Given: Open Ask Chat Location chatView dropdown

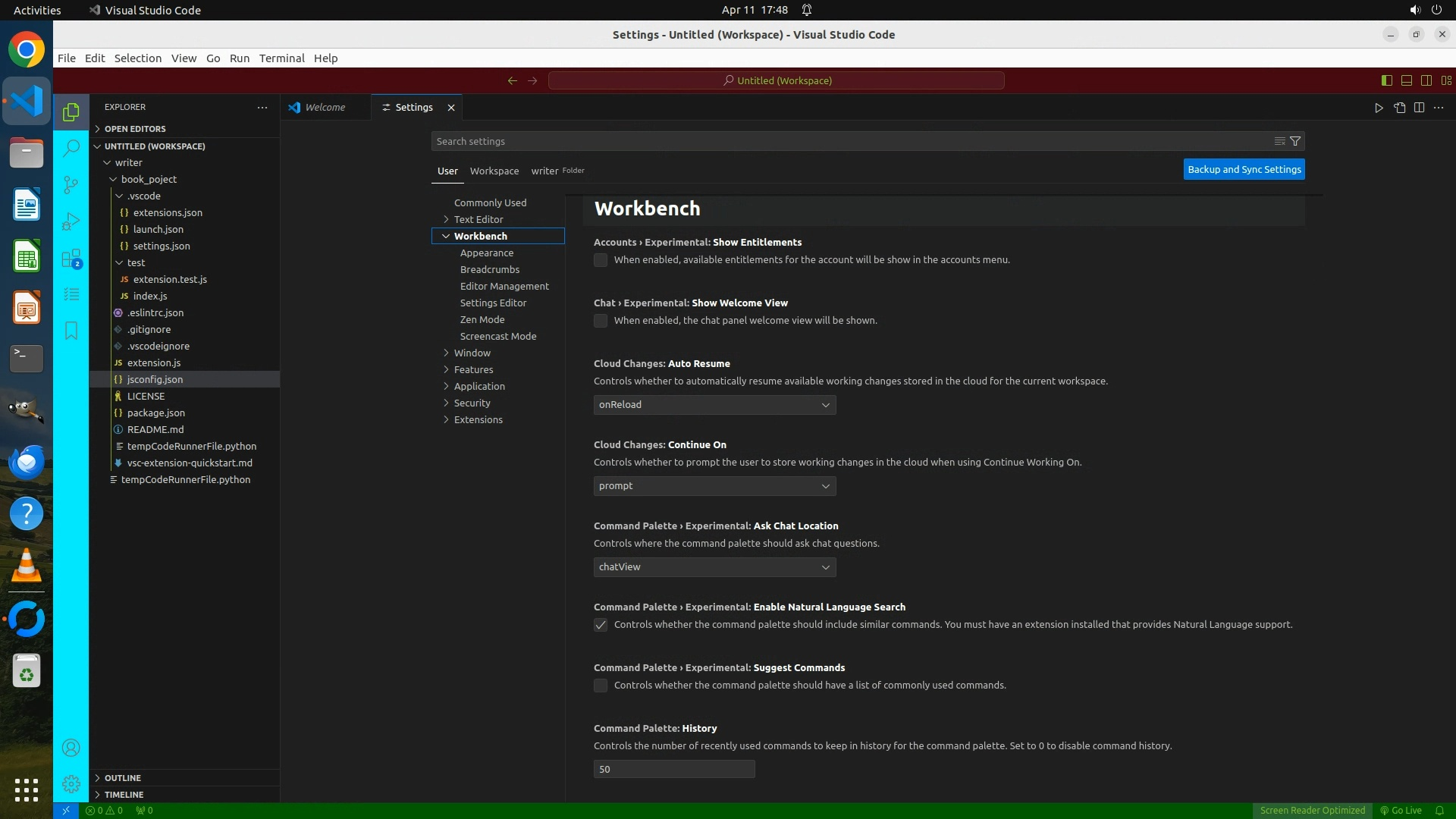Looking at the screenshot, I should (x=714, y=567).
